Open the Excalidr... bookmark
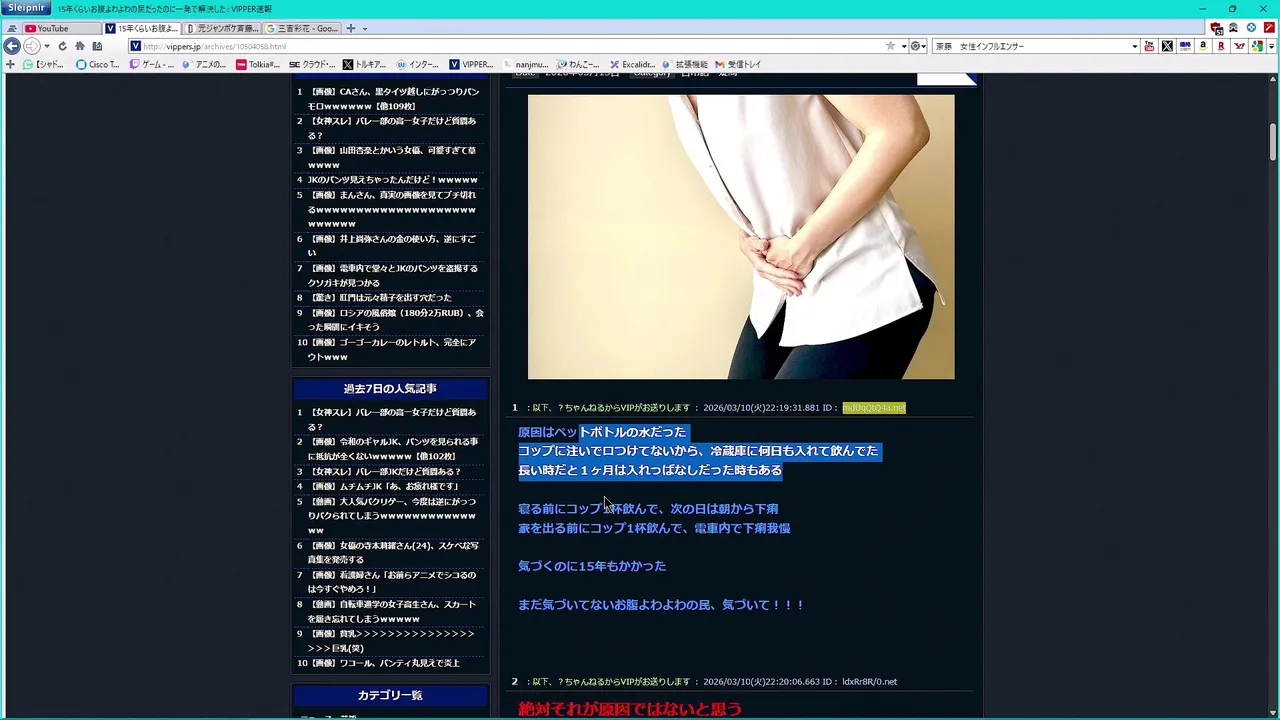 click(x=633, y=64)
